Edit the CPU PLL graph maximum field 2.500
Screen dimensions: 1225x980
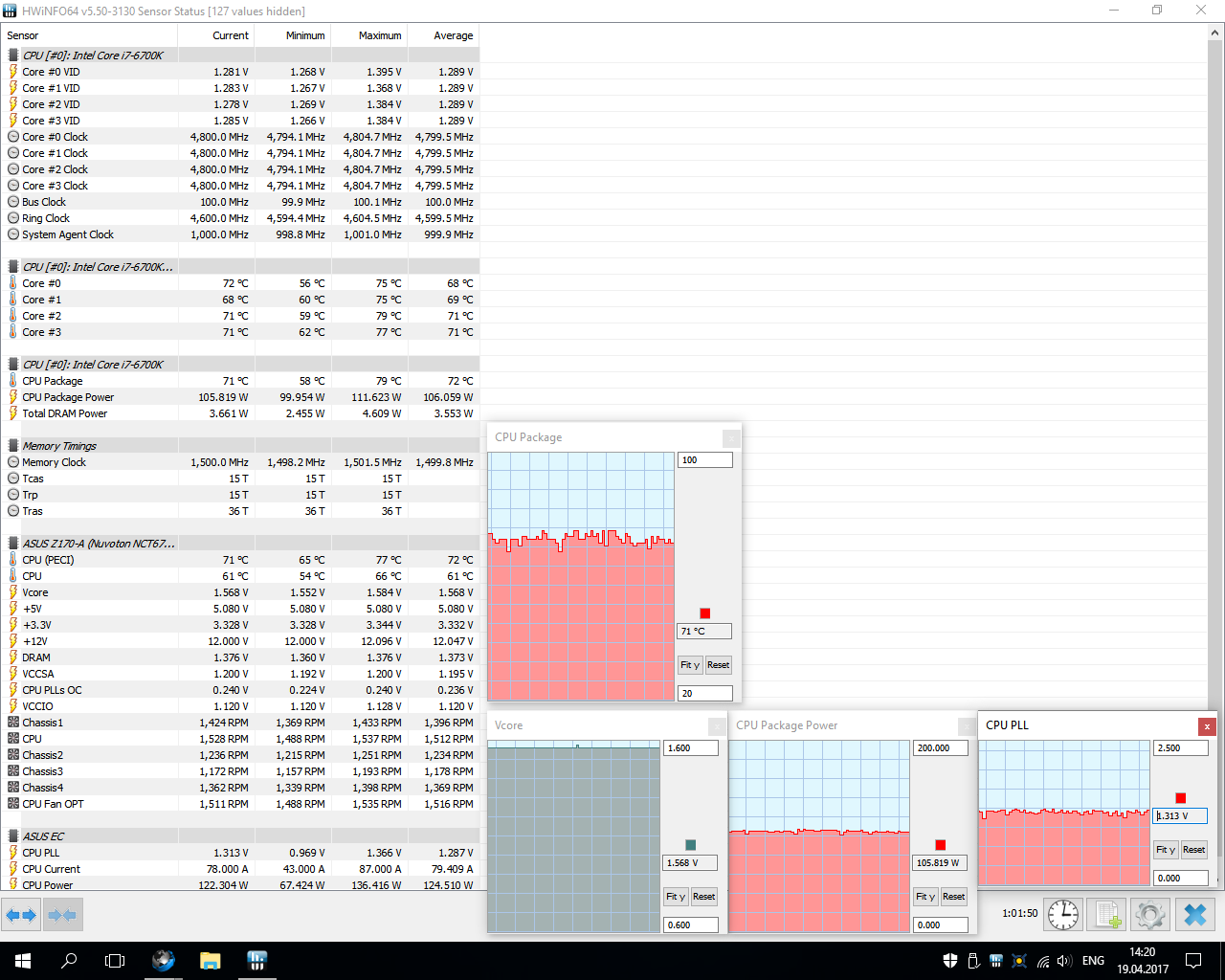pyautogui.click(x=1181, y=748)
